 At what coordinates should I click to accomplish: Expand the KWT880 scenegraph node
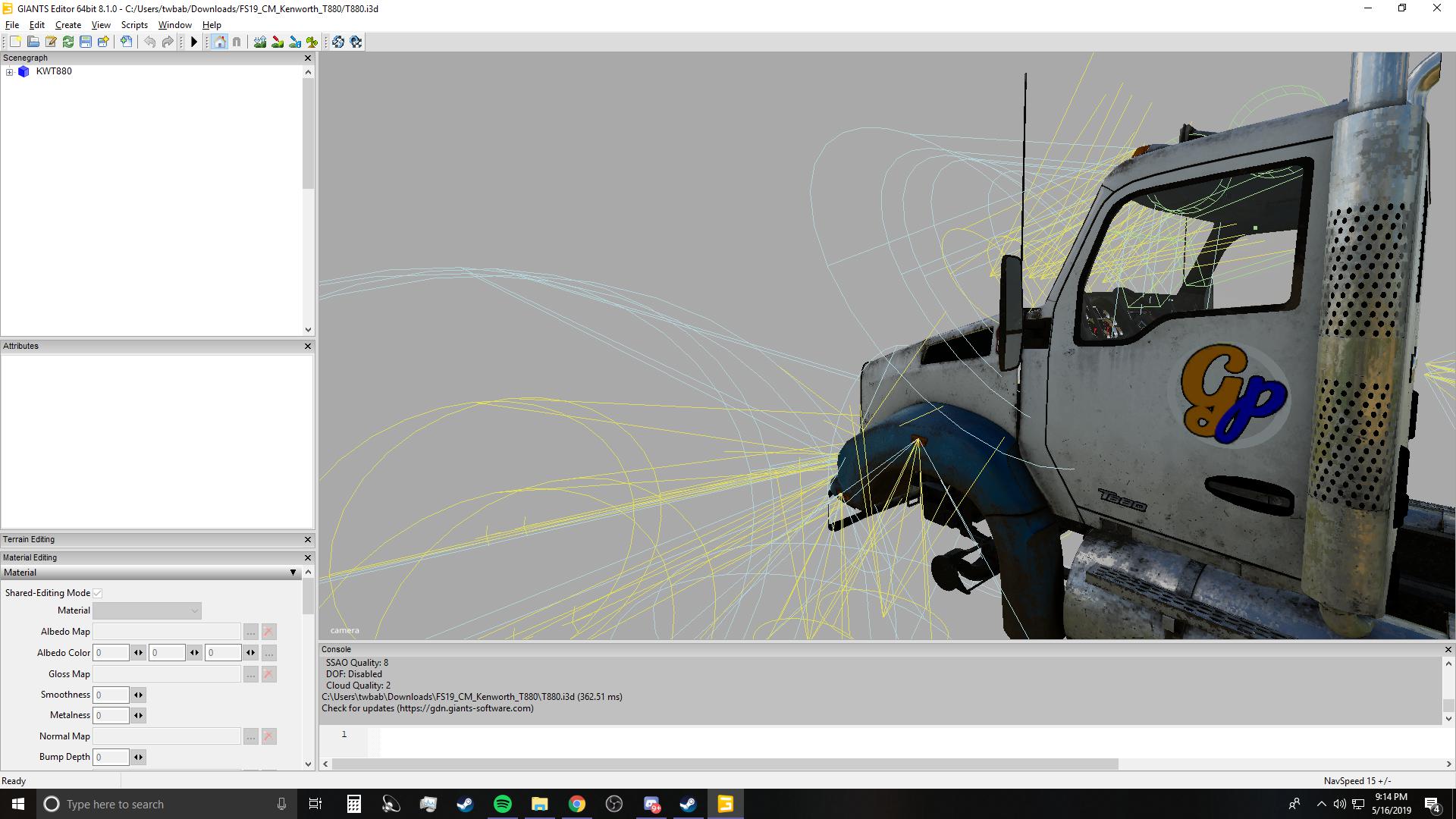[9, 72]
